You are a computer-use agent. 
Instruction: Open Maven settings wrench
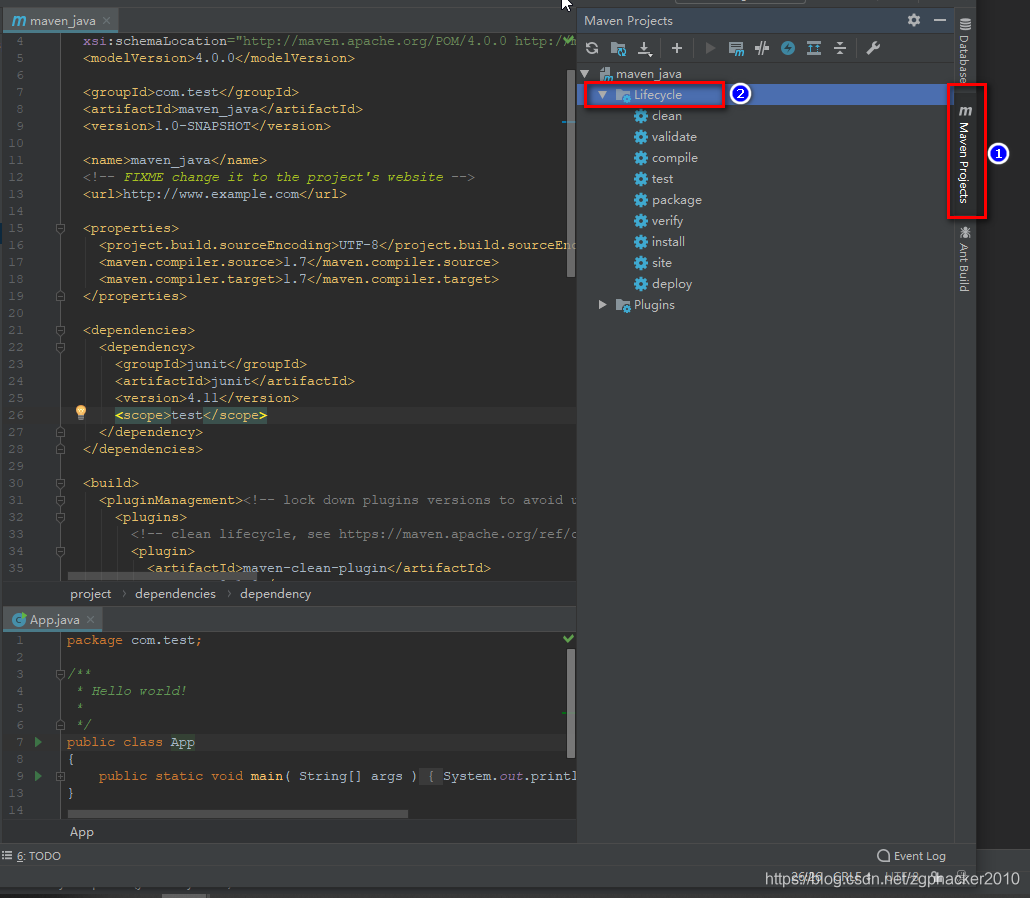(873, 48)
